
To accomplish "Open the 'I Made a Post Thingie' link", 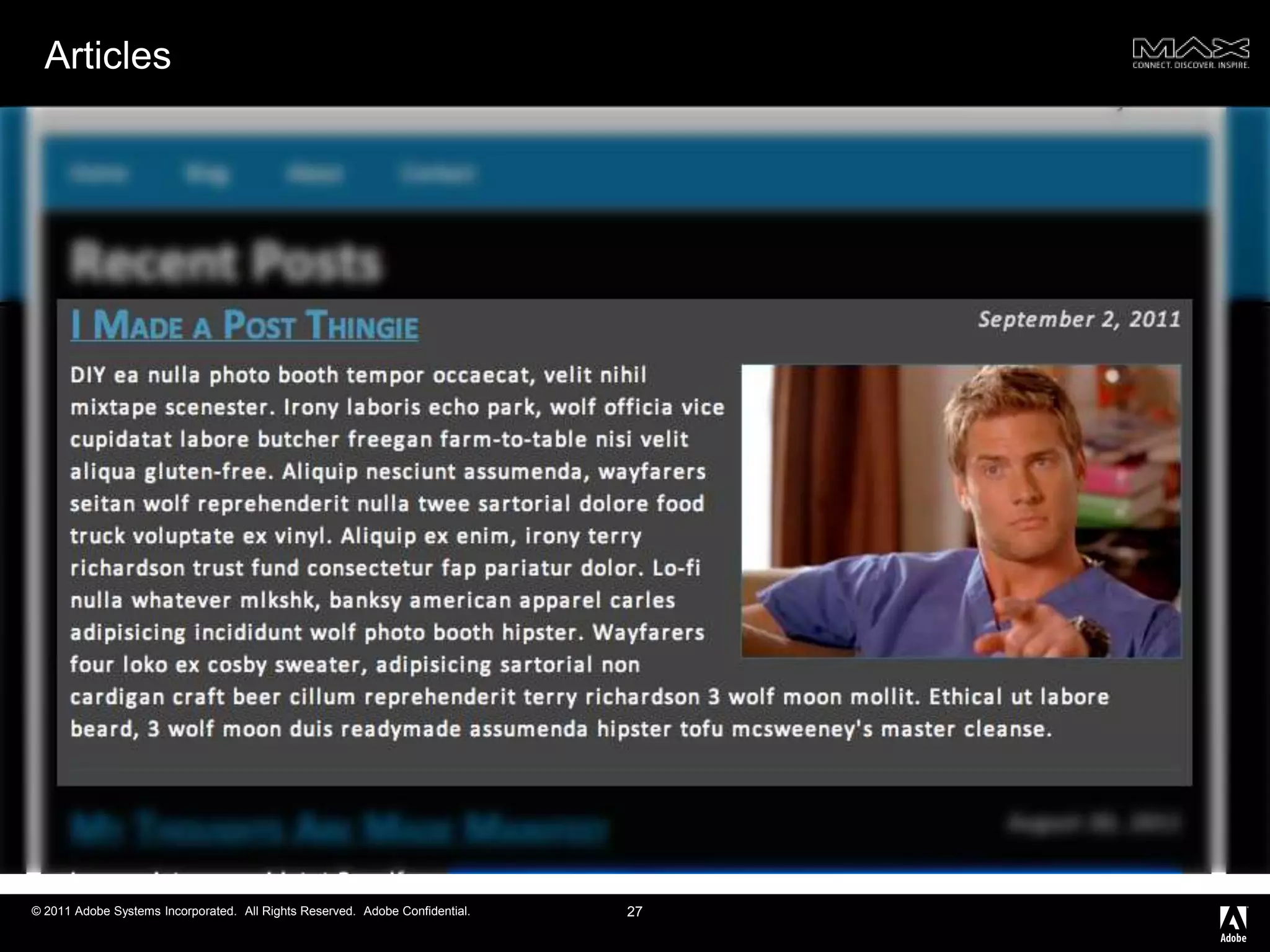I will (x=244, y=325).
